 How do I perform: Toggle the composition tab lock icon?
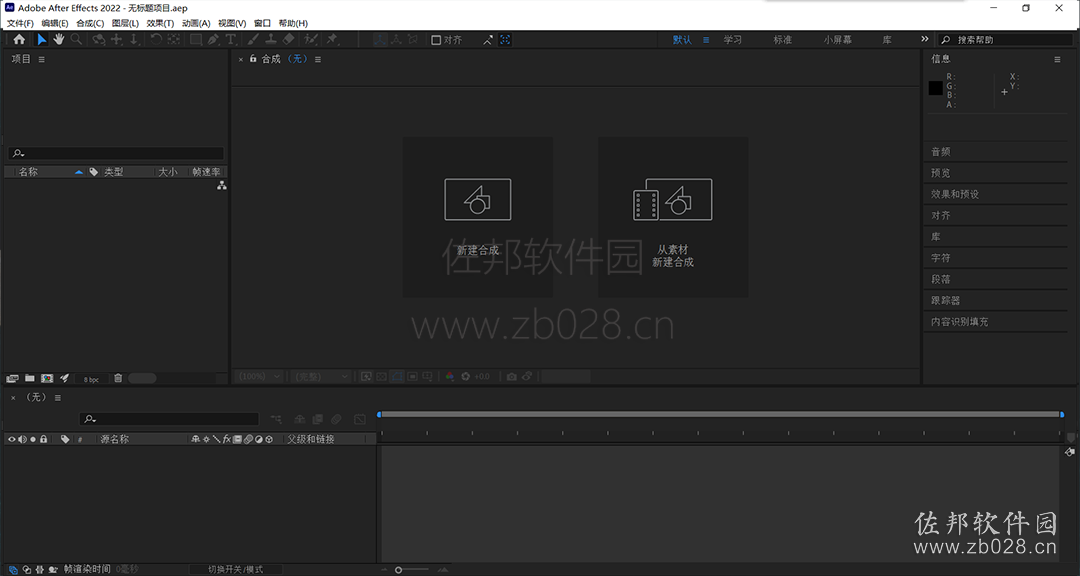253,59
